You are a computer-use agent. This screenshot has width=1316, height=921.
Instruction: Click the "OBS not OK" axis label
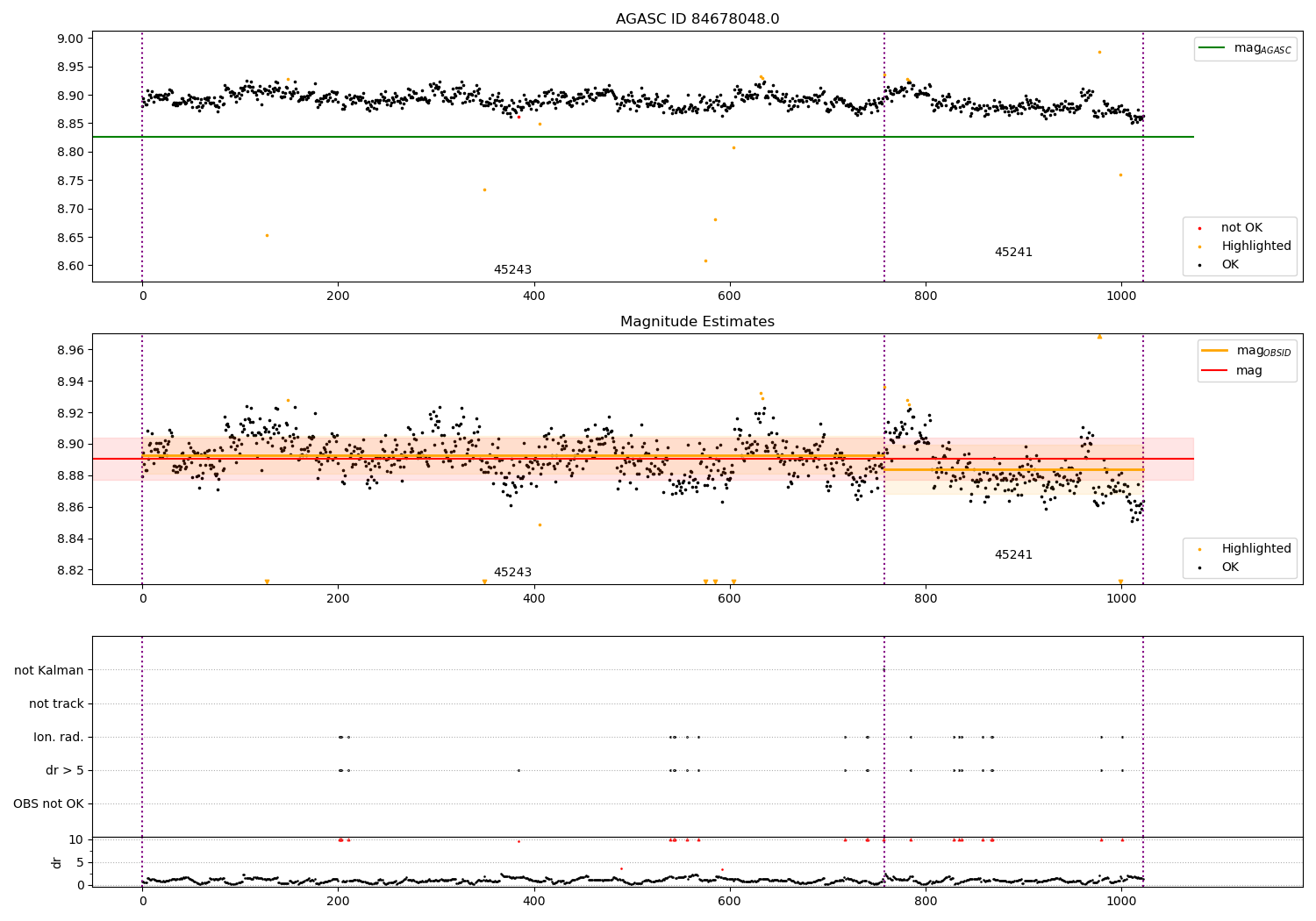[48, 804]
